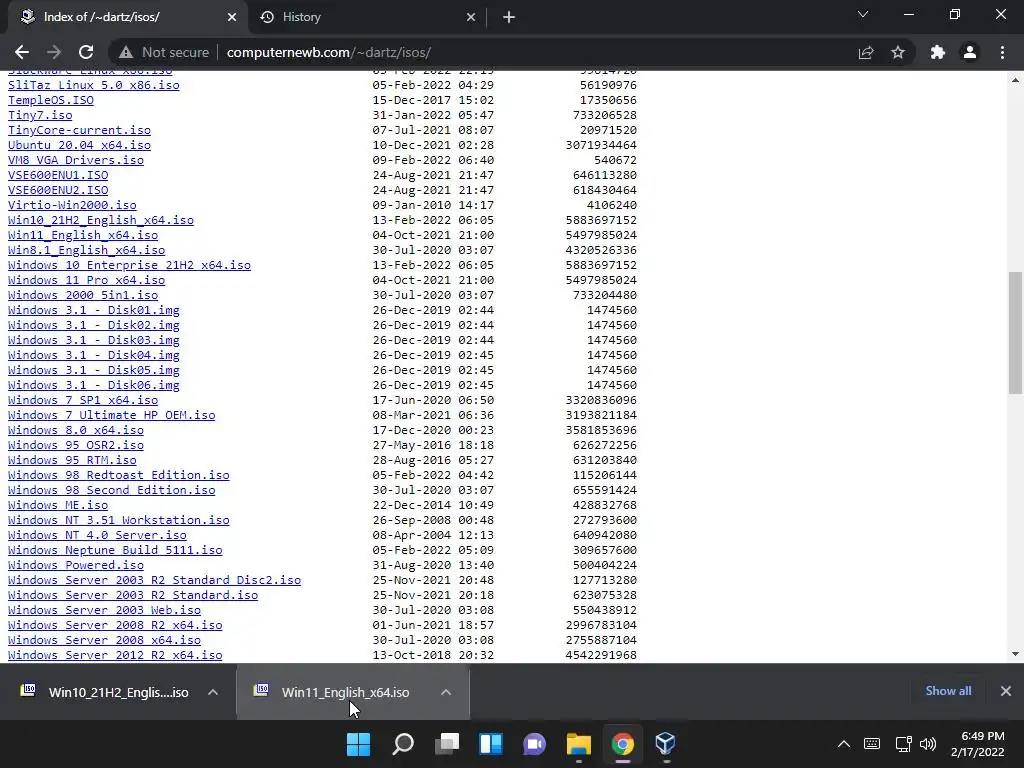Click Windows_Server_2012_R2_x64.iso link

115,655
